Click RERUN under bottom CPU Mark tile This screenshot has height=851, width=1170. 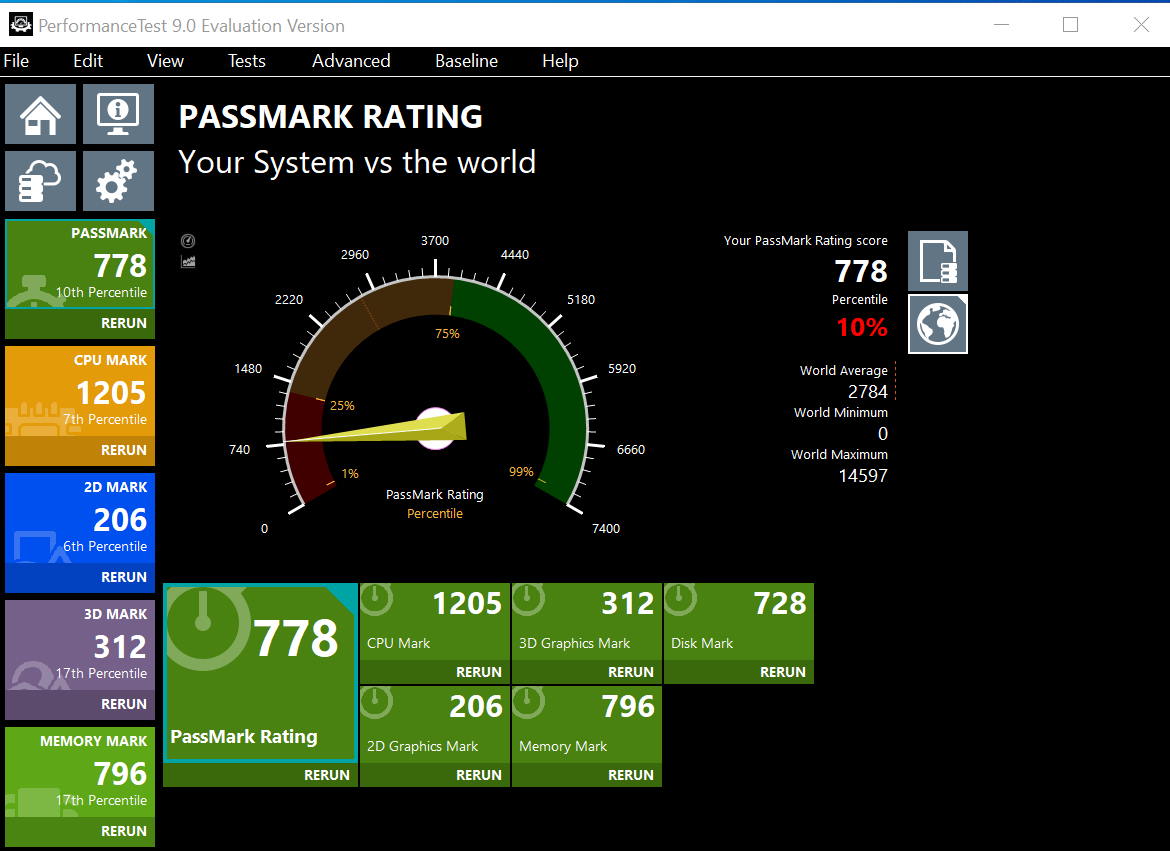coord(479,672)
